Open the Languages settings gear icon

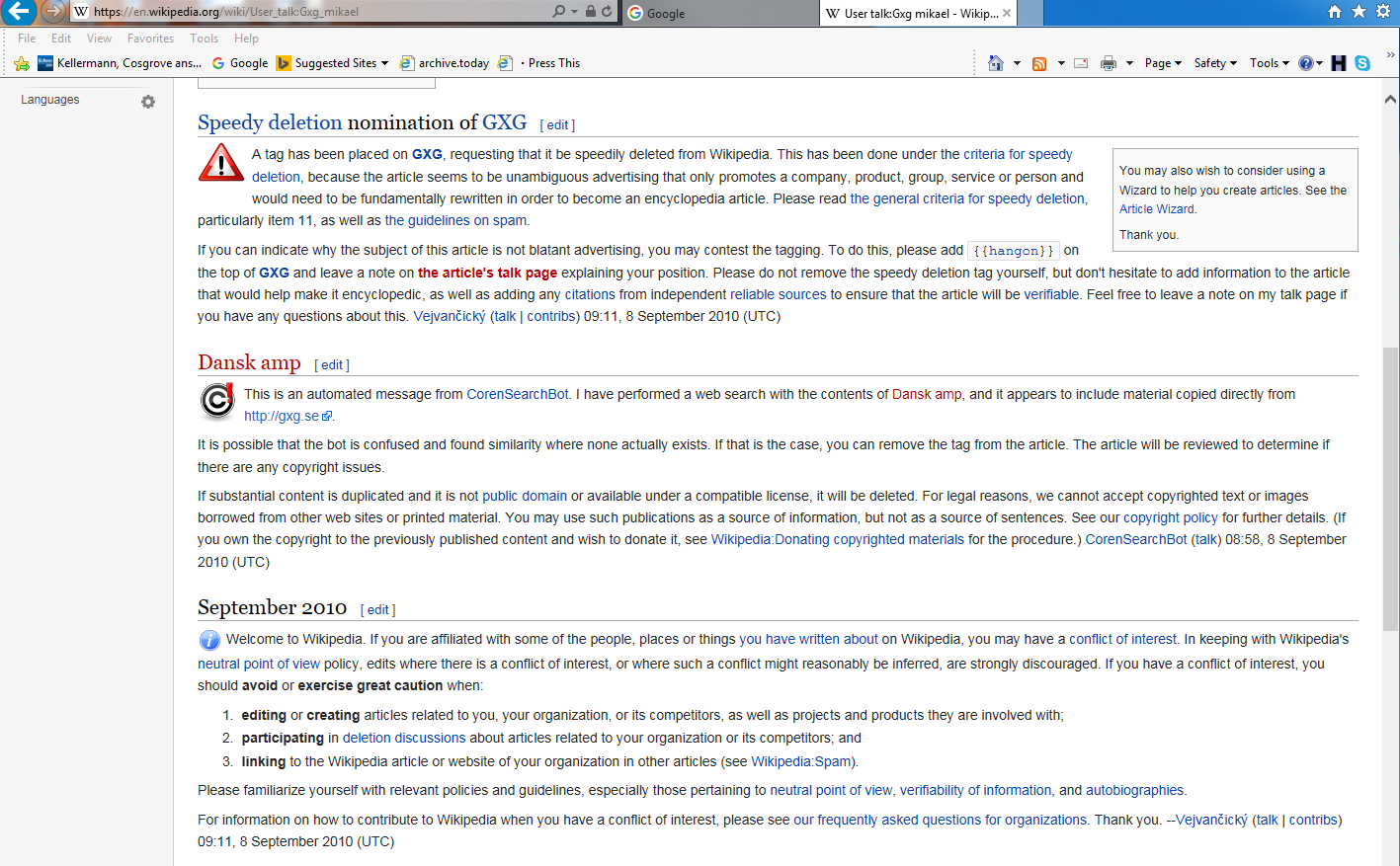click(x=148, y=102)
